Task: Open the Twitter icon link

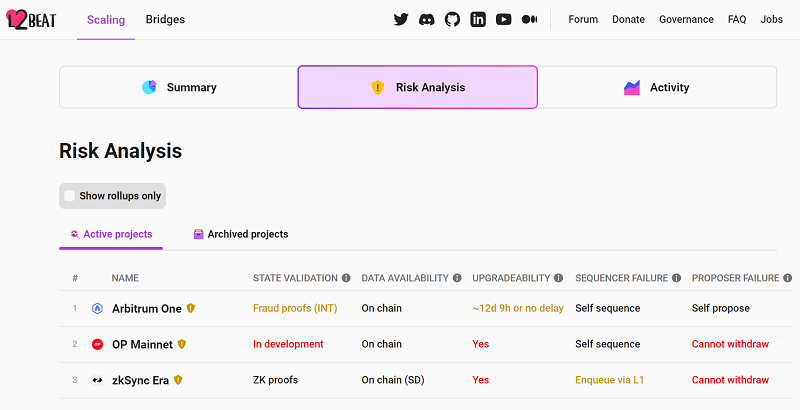Action: pos(401,19)
